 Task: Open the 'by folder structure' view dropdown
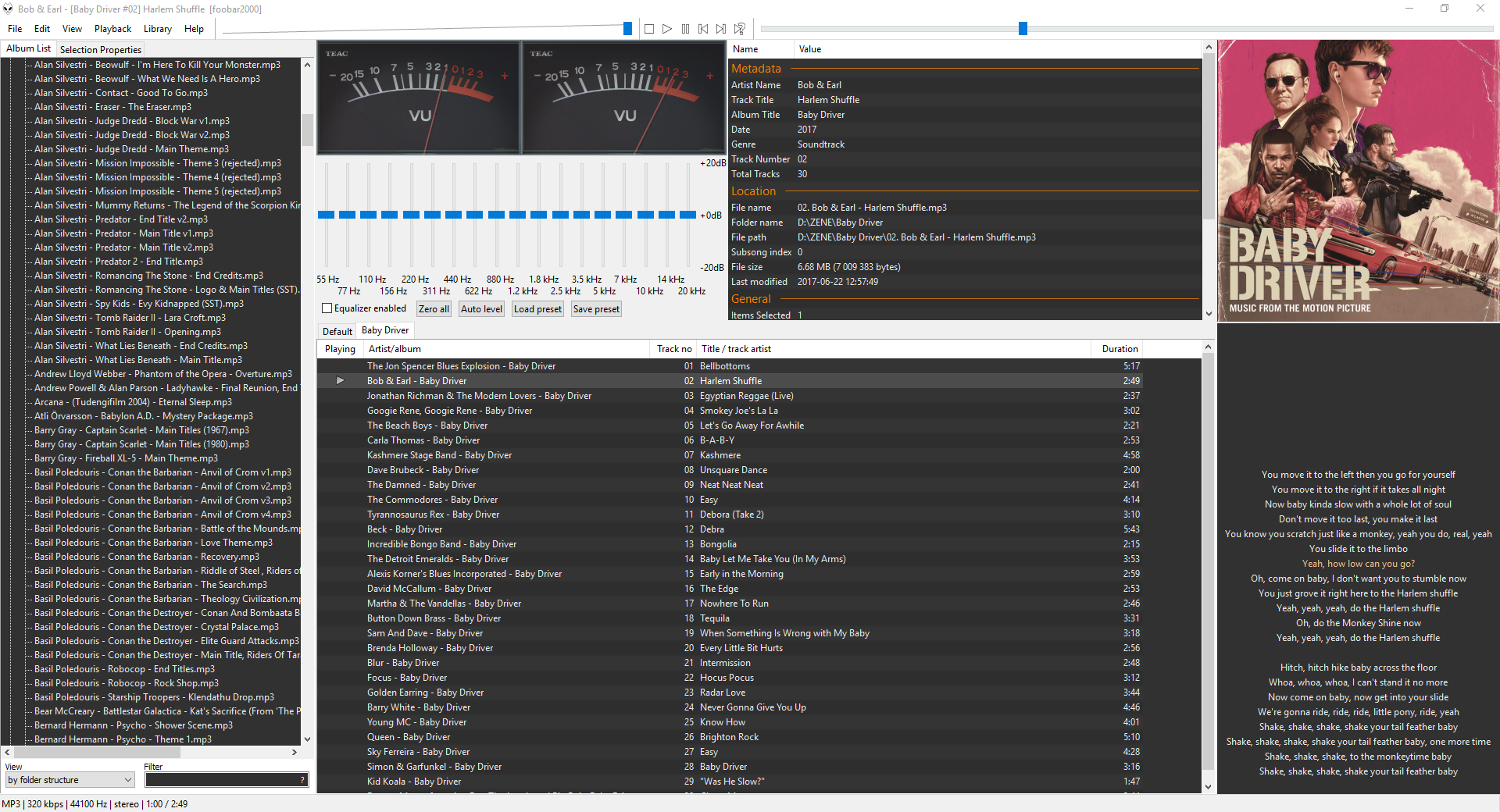70,780
